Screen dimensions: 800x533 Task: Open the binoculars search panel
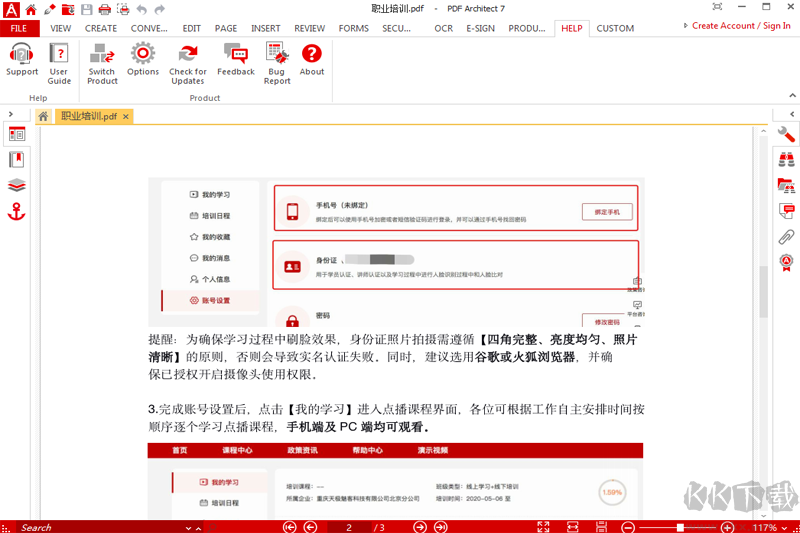tap(786, 160)
